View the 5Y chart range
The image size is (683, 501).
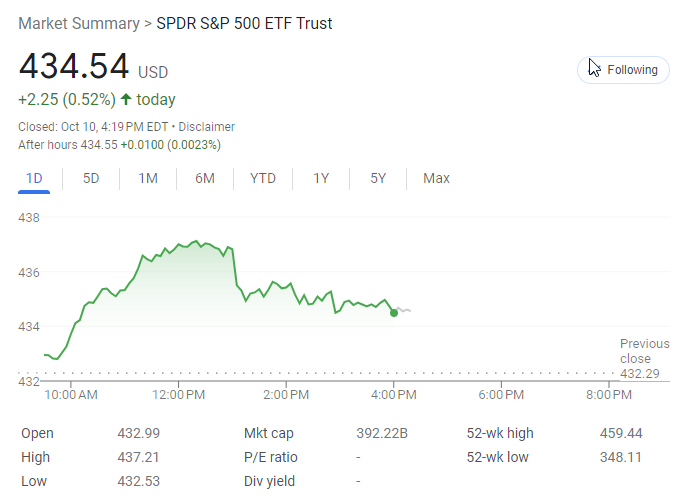click(x=378, y=178)
